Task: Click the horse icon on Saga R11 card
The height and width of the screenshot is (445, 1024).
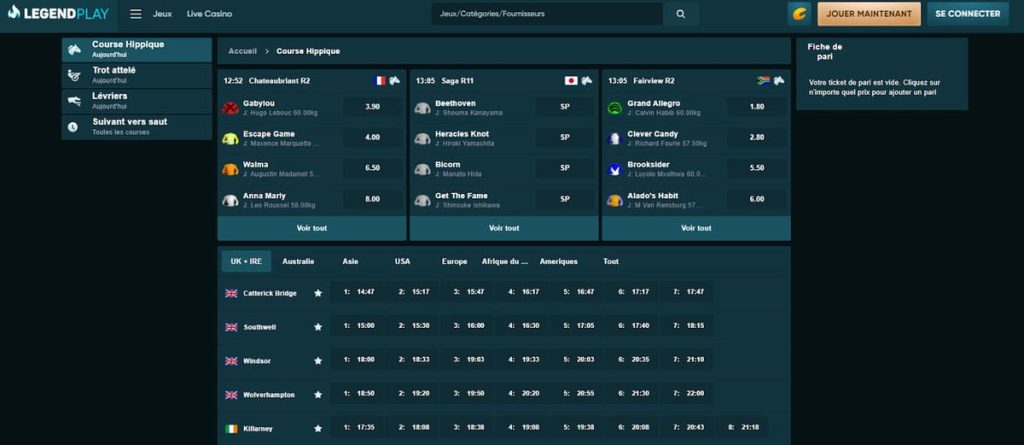Action: pos(587,81)
